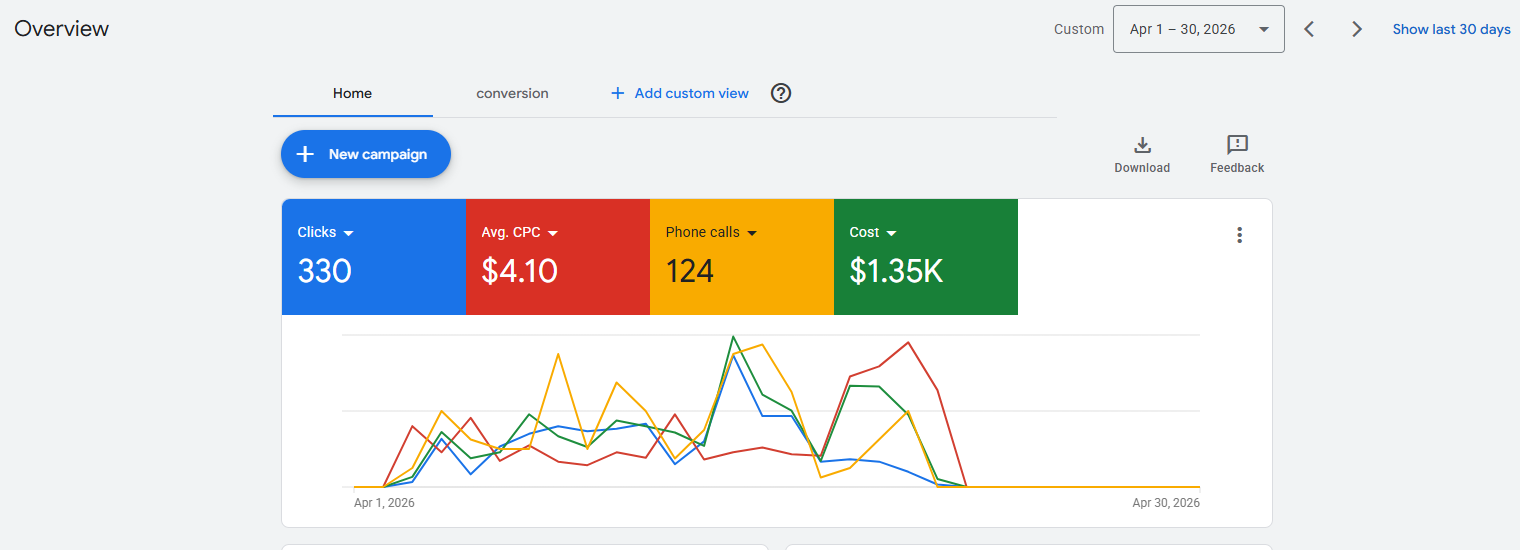
Task: Switch to the Home tab
Action: tap(352, 93)
